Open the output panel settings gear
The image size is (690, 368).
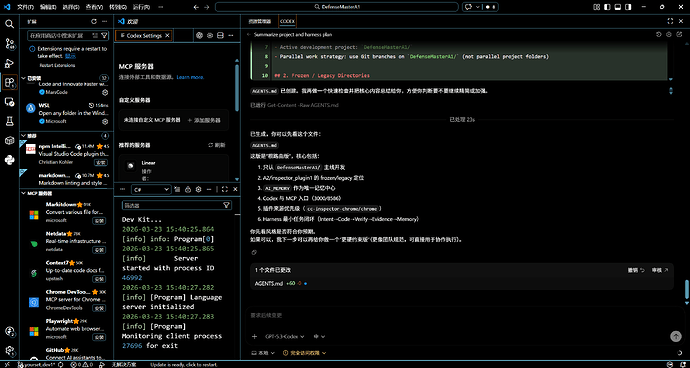click(x=198, y=189)
